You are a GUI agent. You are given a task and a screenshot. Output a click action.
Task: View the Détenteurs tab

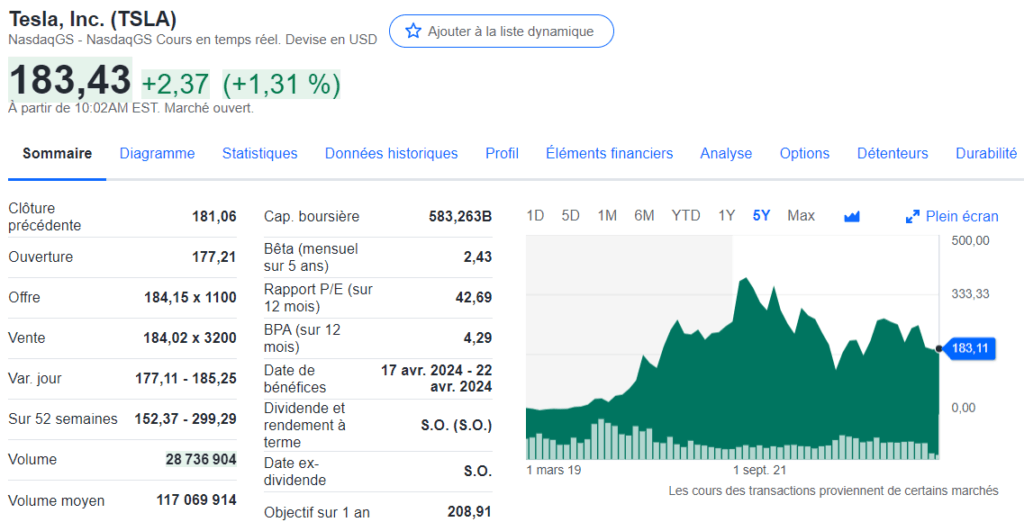click(x=892, y=153)
